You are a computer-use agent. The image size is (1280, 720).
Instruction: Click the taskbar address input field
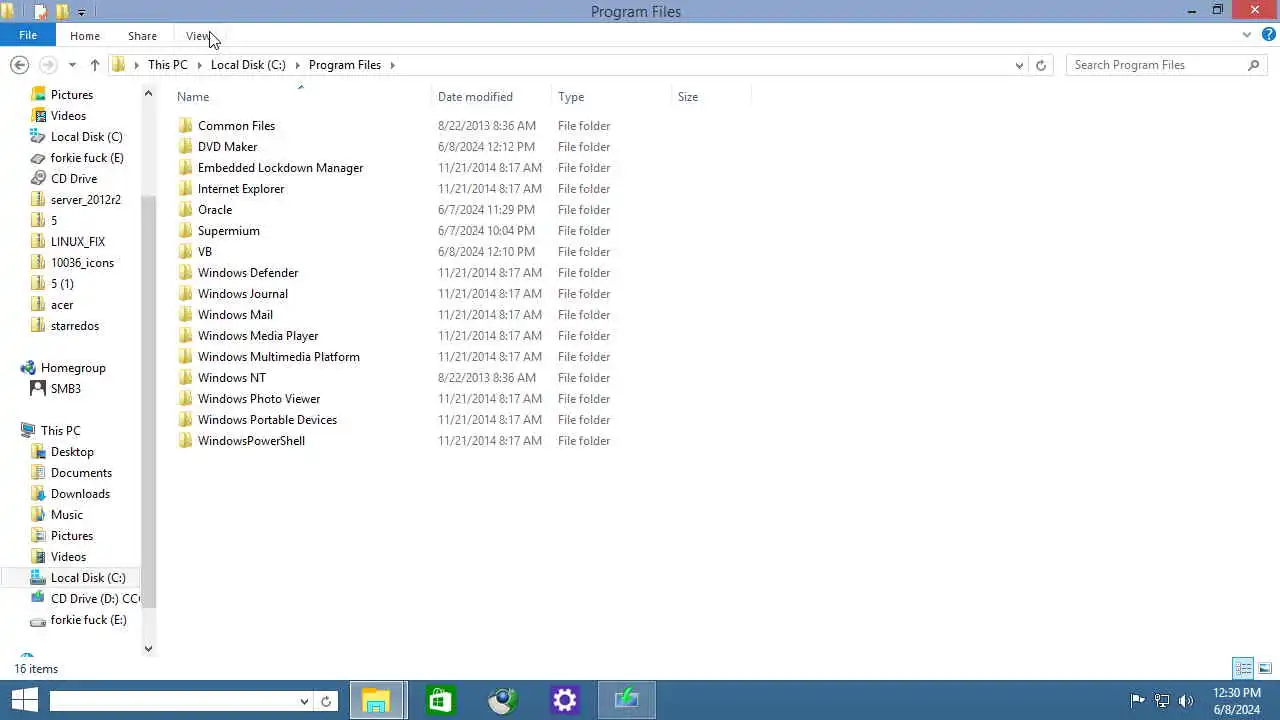point(173,701)
